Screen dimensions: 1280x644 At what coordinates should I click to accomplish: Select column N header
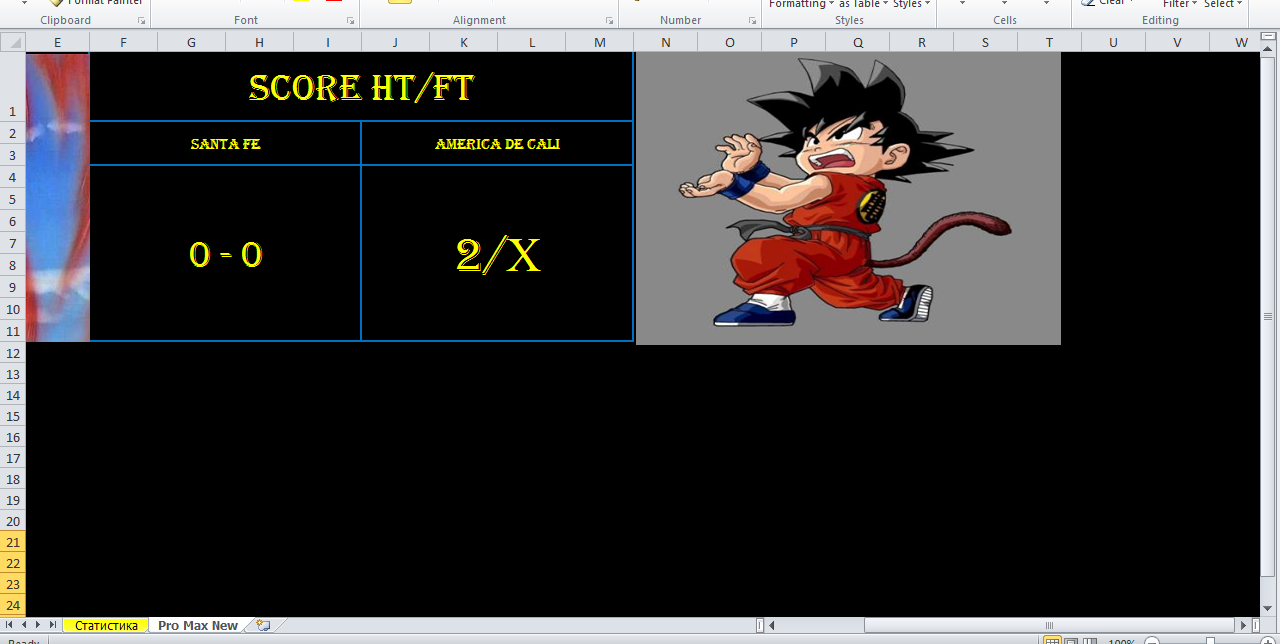point(665,42)
